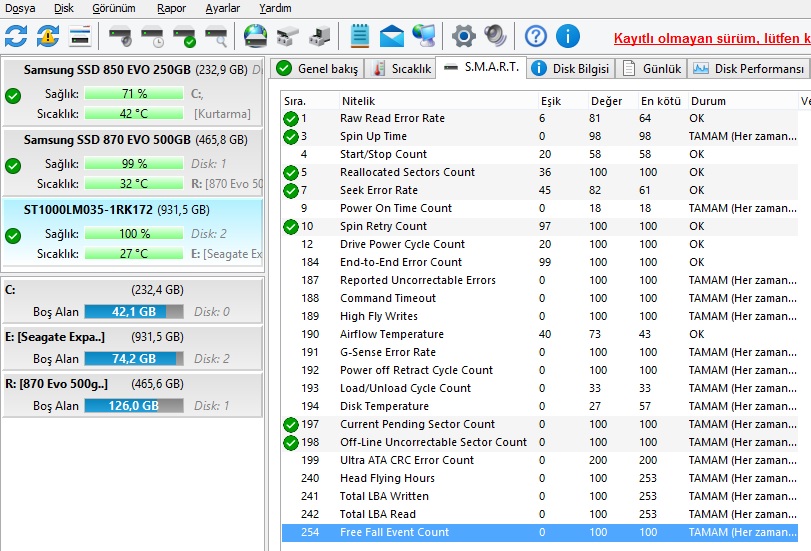Viewport: 811px width, 551px height.
Task: Click the blue info about icon
Action: click(x=568, y=37)
